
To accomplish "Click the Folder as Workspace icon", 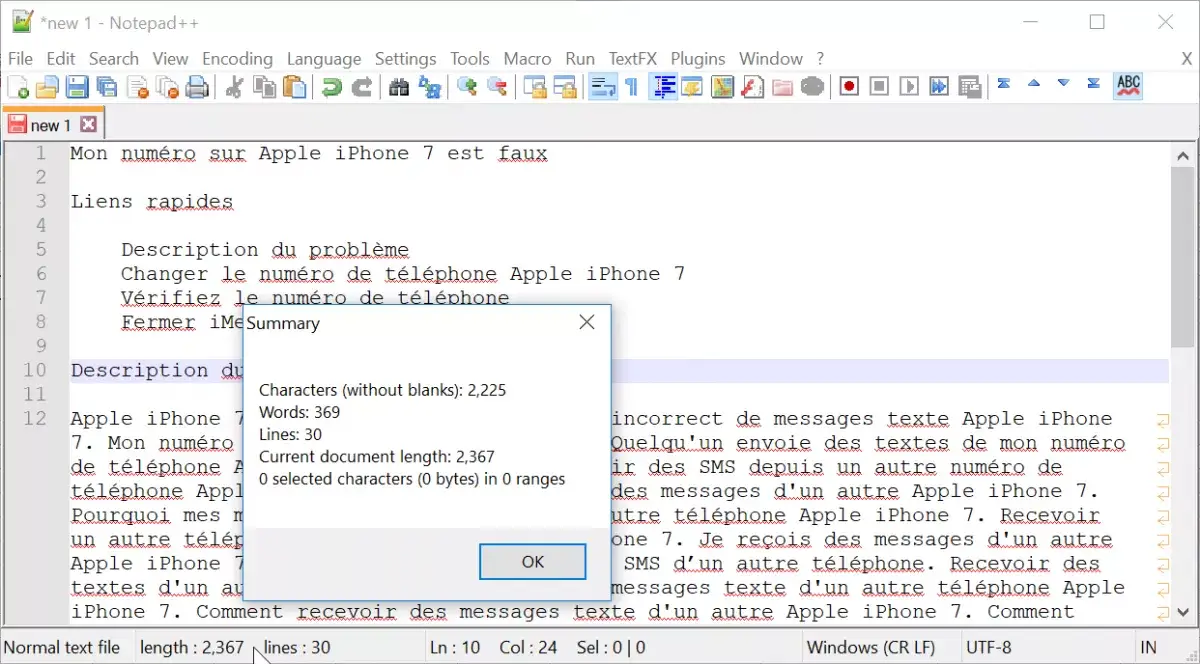I will pyautogui.click(x=782, y=87).
